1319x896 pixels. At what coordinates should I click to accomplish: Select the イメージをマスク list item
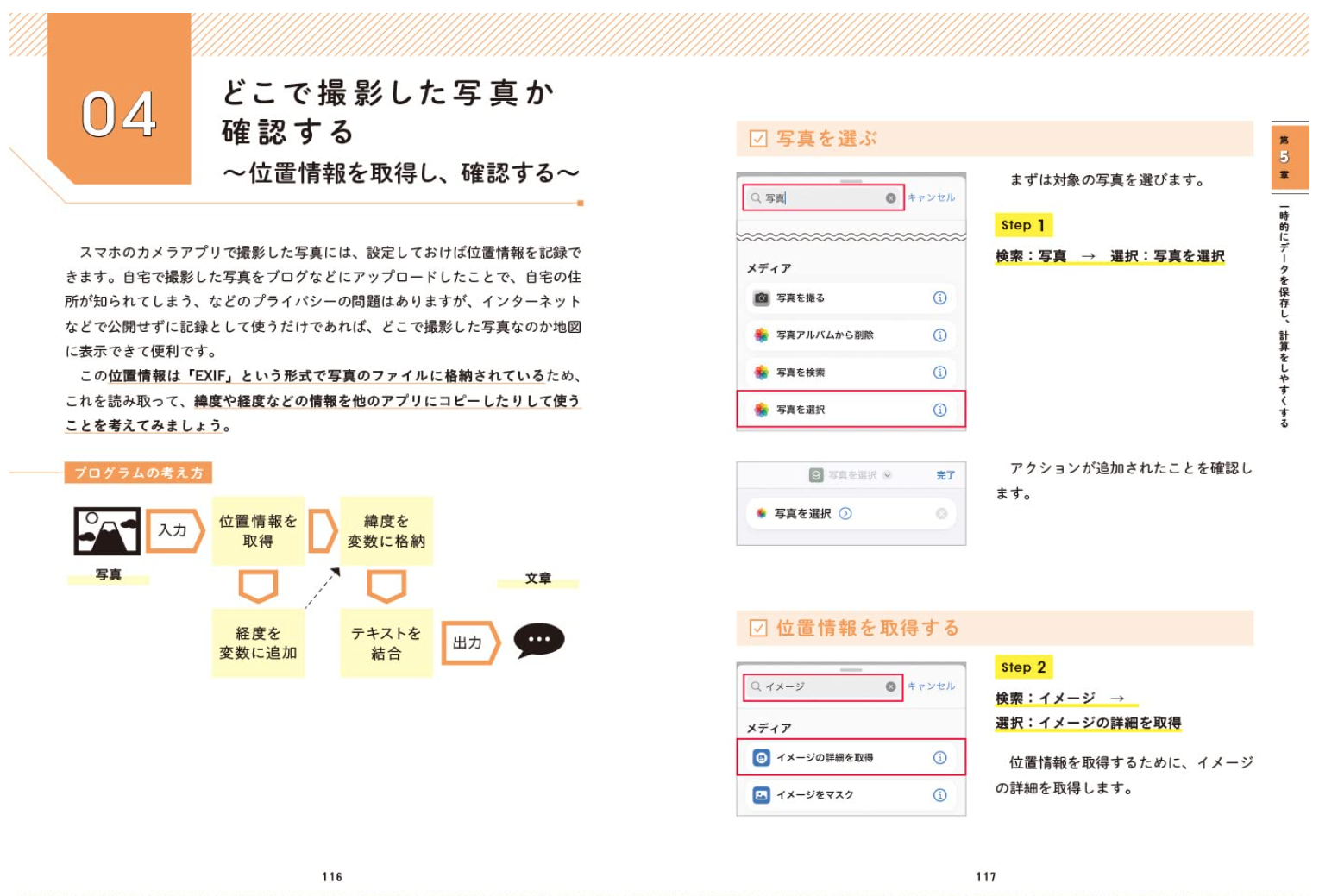850,794
